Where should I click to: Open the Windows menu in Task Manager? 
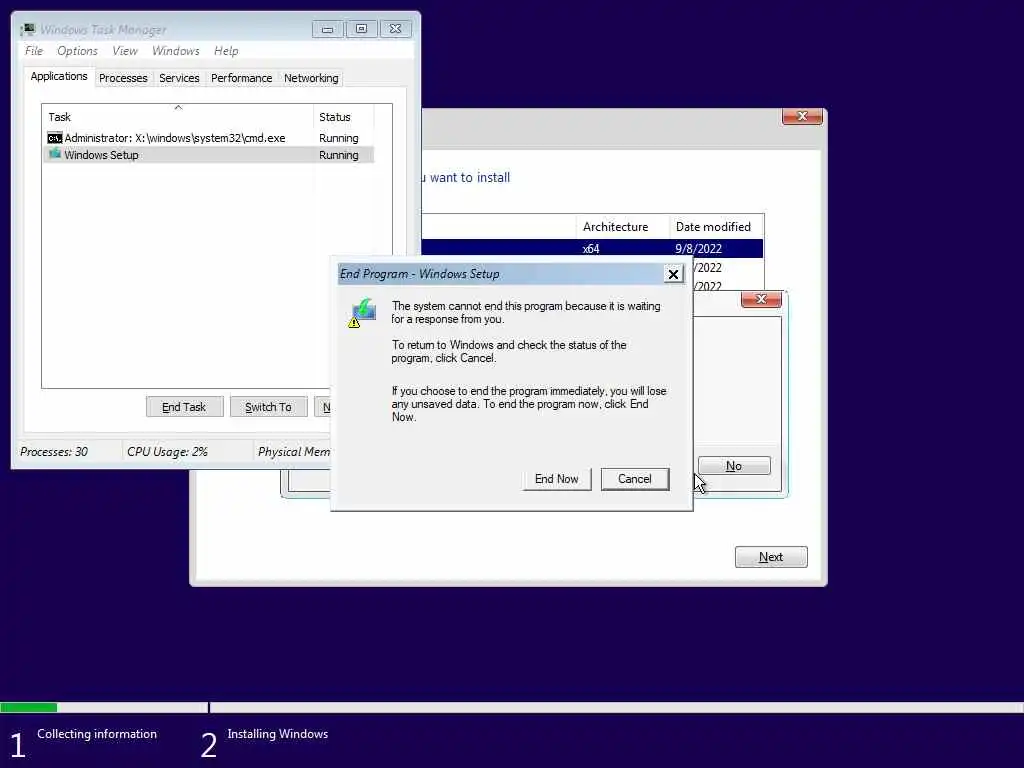pos(176,51)
